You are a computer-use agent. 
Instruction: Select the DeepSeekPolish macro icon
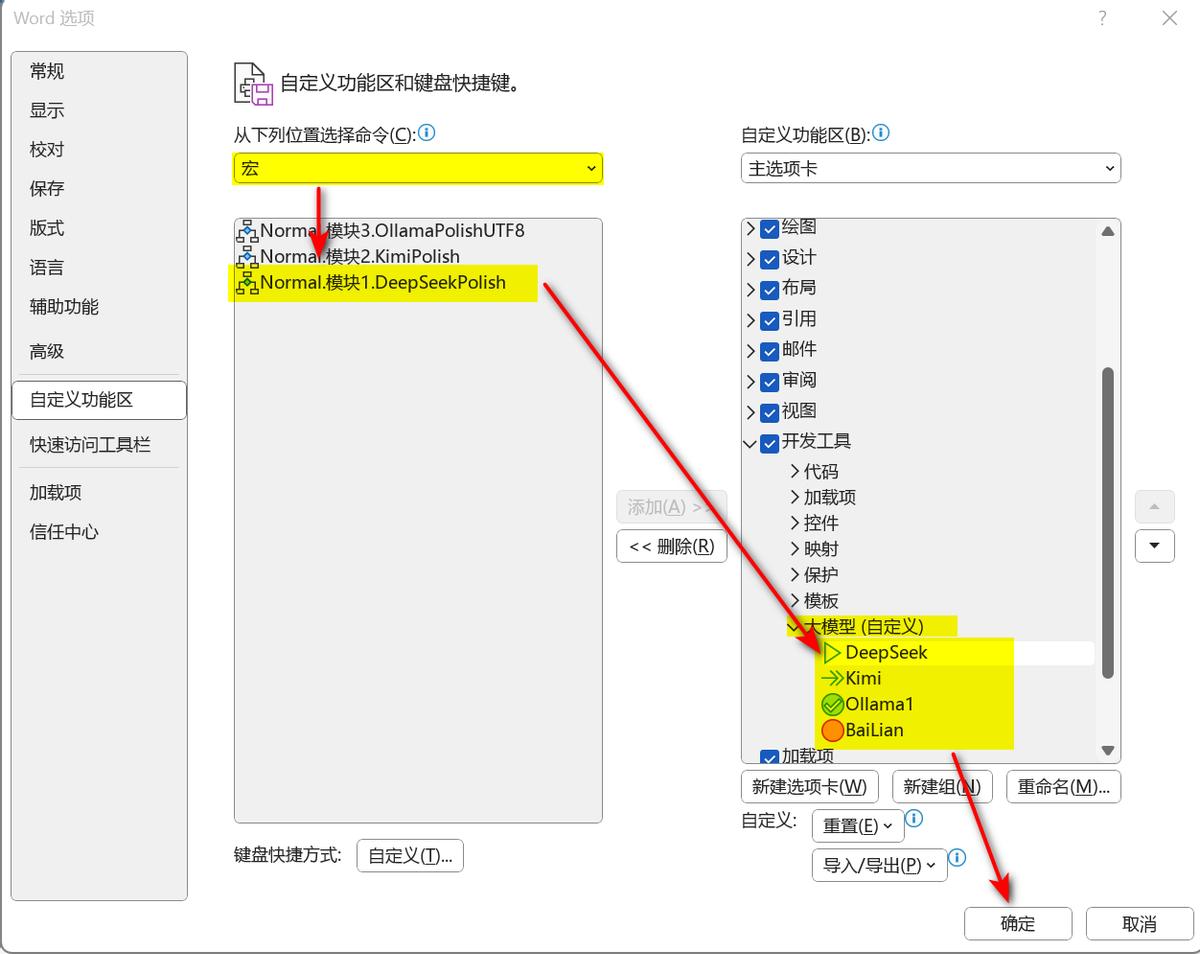(247, 283)
